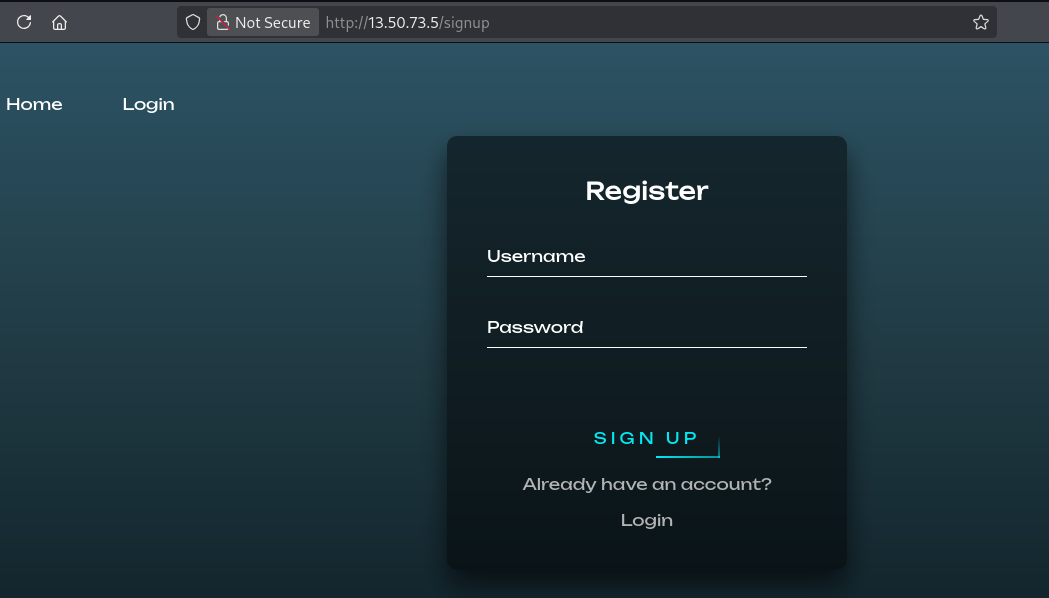Click the crossed-out lock icon
The height and width of the screenshot is (598, 1049).
(223, 22)
